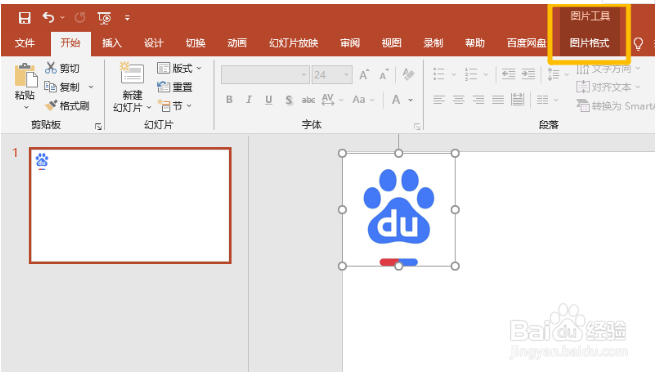665x375 pixels.
Task: Open the 字体 dialog launcher
Action: (x=417, y=126)
